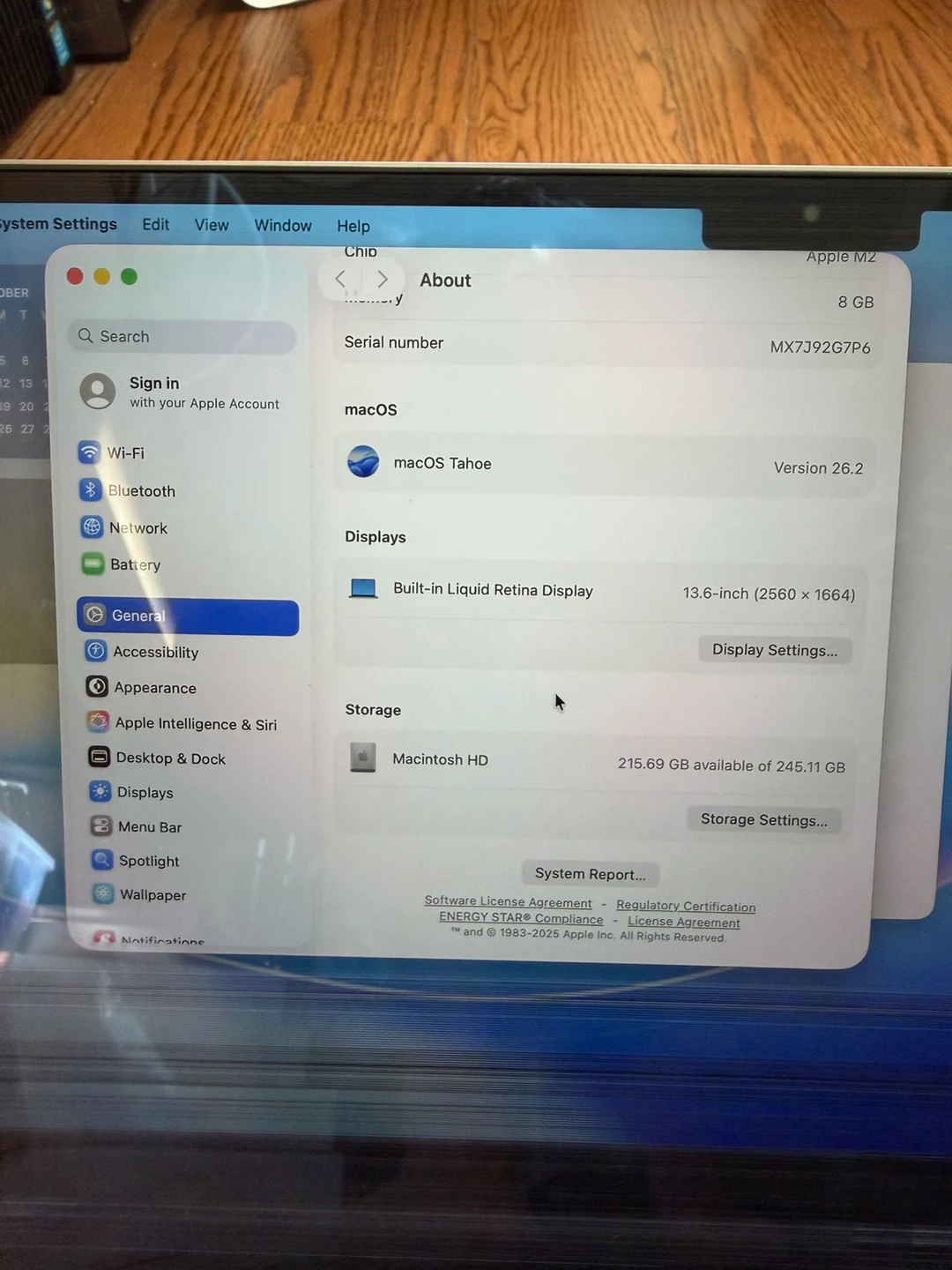Go back with the left chevron

click(341, 280)
